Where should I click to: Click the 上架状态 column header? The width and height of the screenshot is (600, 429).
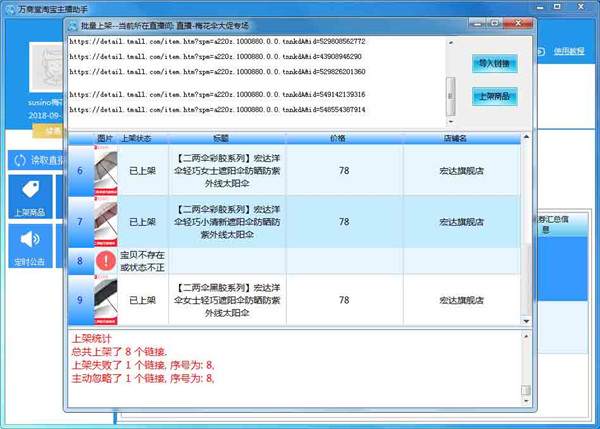click(x=136, y=139)
